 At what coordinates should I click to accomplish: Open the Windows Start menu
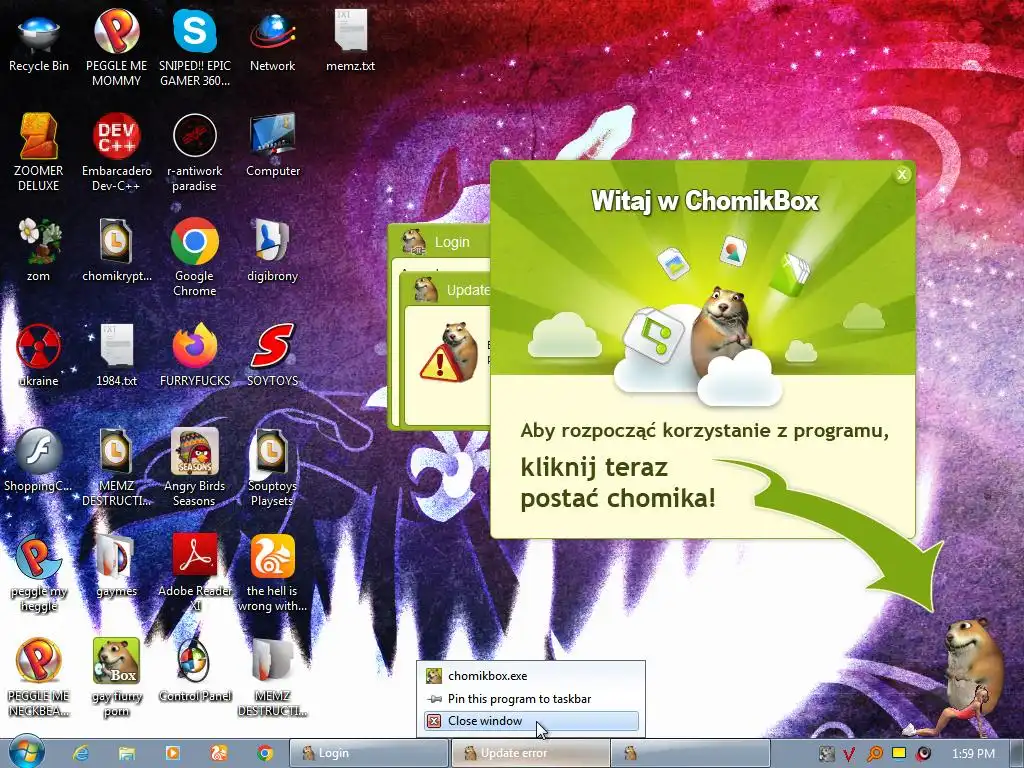pos(26,752)
